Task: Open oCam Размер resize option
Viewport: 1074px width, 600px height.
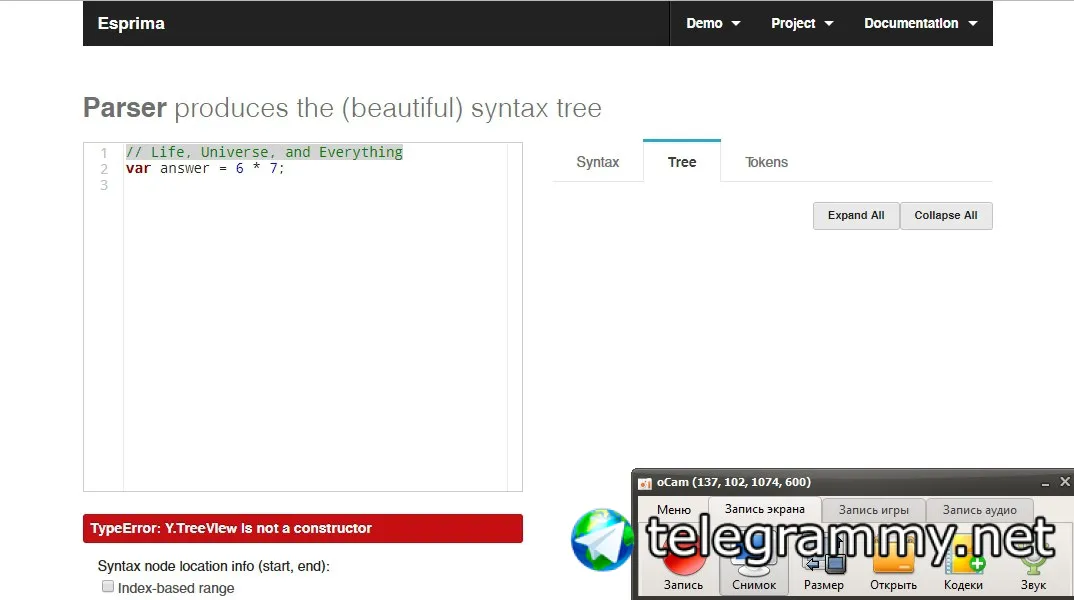Action: (824, 562)
